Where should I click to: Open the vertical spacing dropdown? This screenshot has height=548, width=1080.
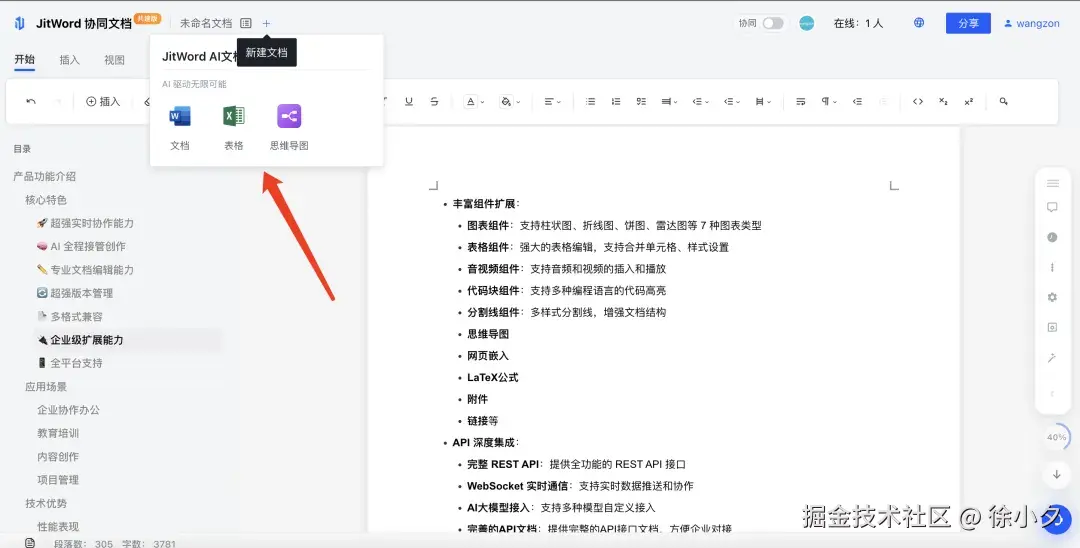click(762, 101)
